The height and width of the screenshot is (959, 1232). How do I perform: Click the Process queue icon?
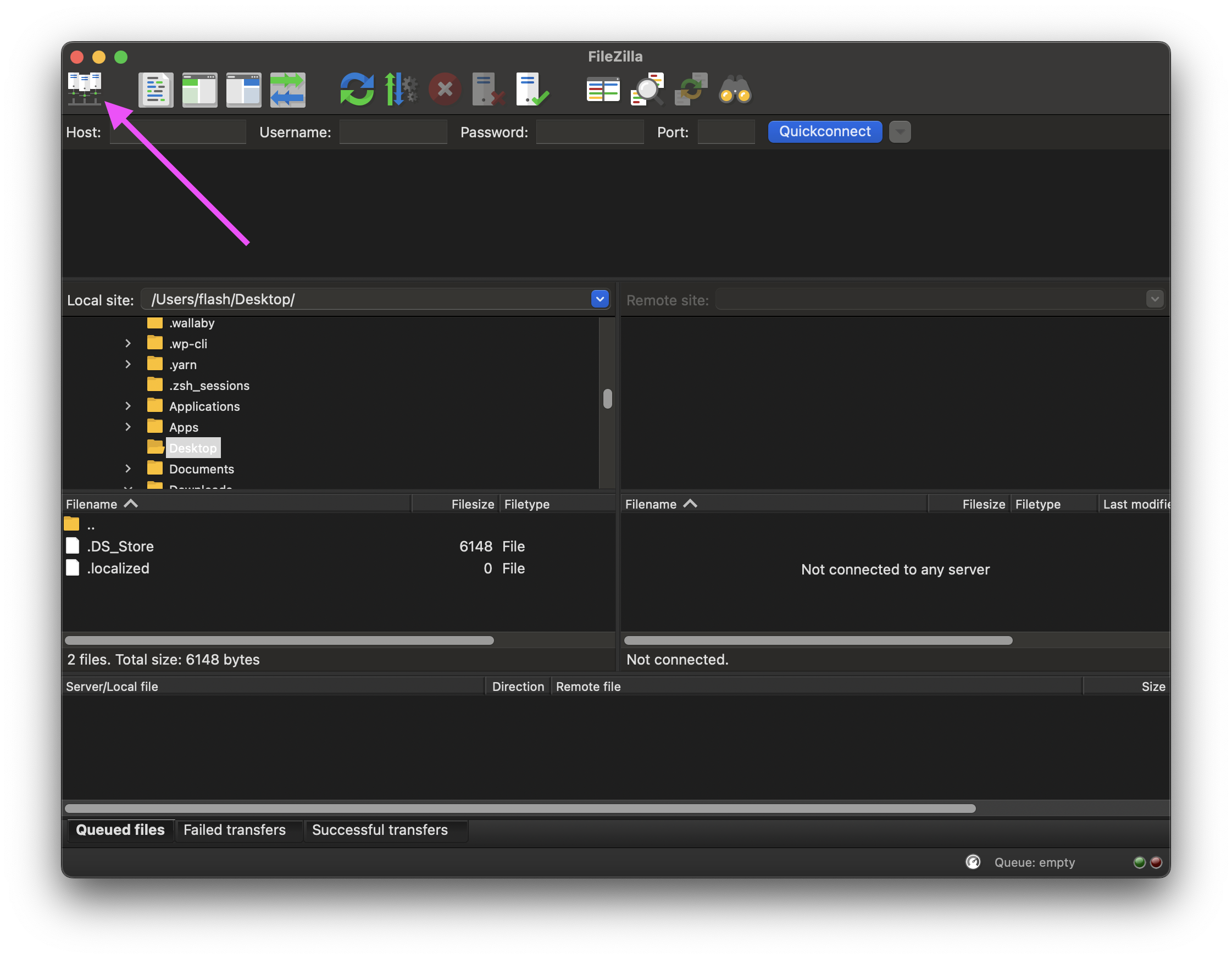coord(401,90)
